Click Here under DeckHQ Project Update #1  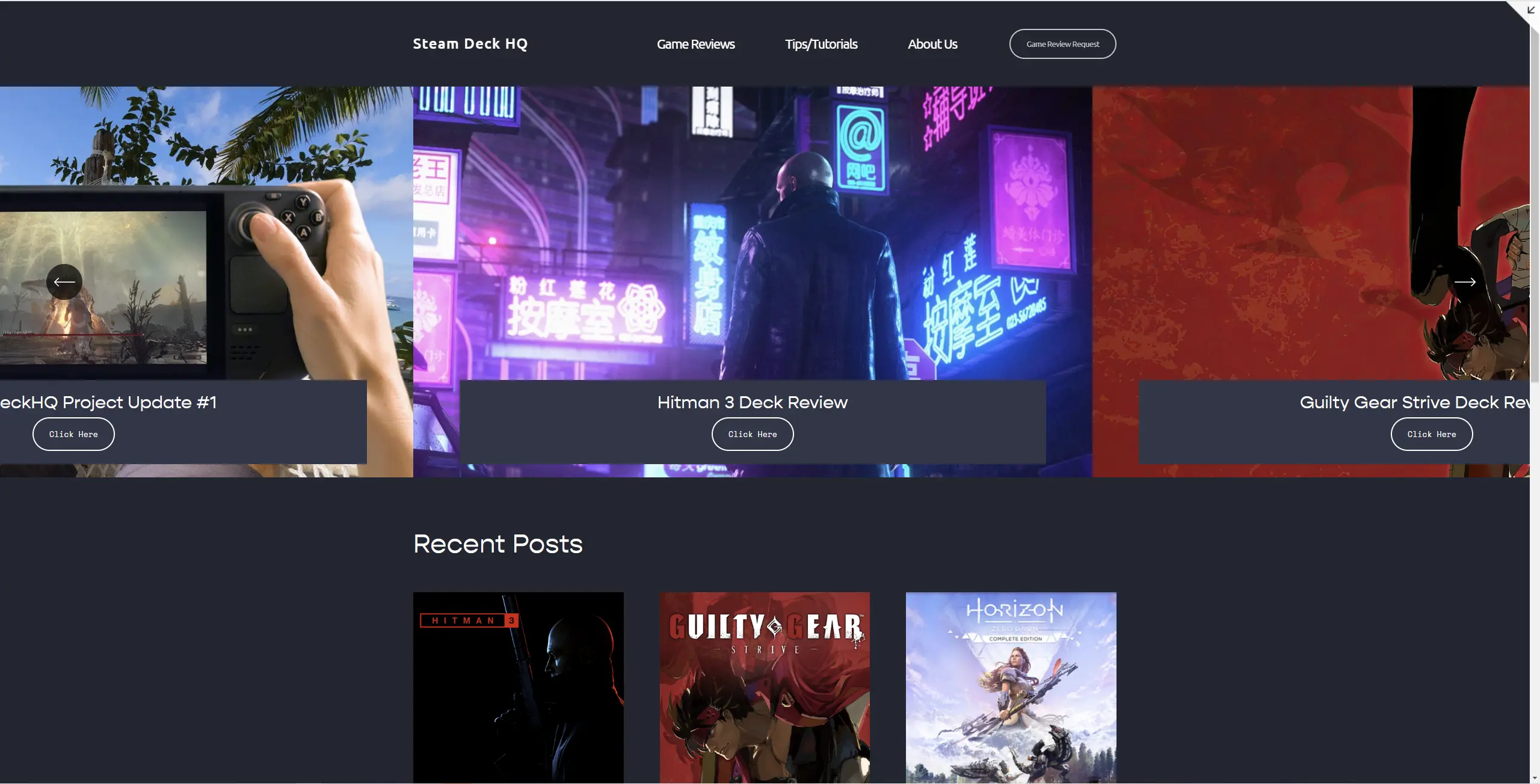[x=73, y=434]
